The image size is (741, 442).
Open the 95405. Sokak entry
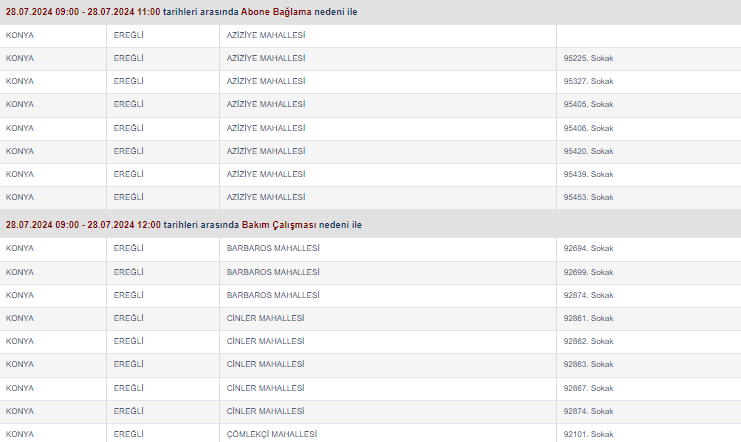(x=588, y=104)
